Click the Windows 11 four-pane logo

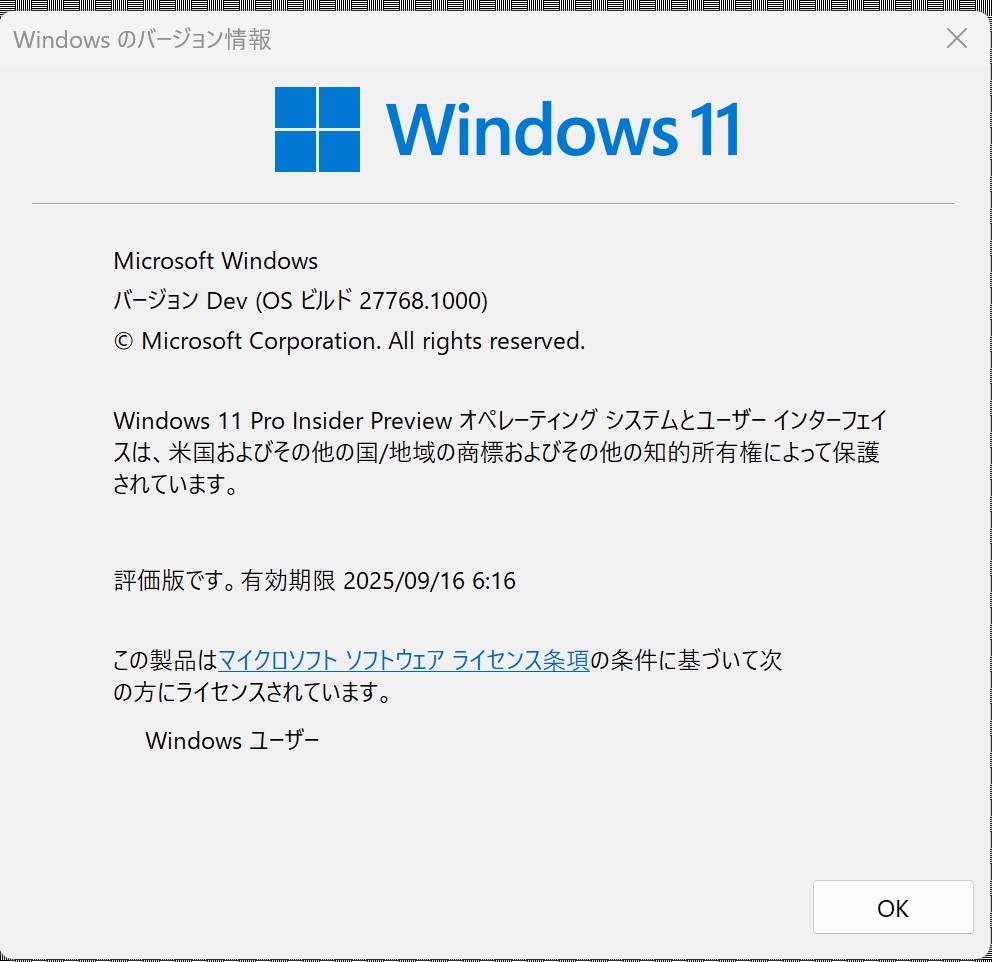[x=318, y=130]
